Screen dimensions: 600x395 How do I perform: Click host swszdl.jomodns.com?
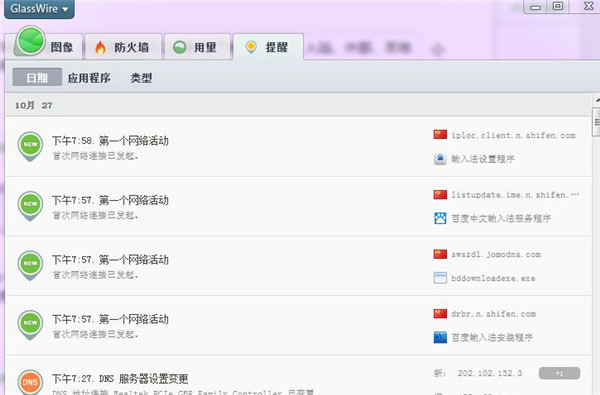[x=496, y=255]
